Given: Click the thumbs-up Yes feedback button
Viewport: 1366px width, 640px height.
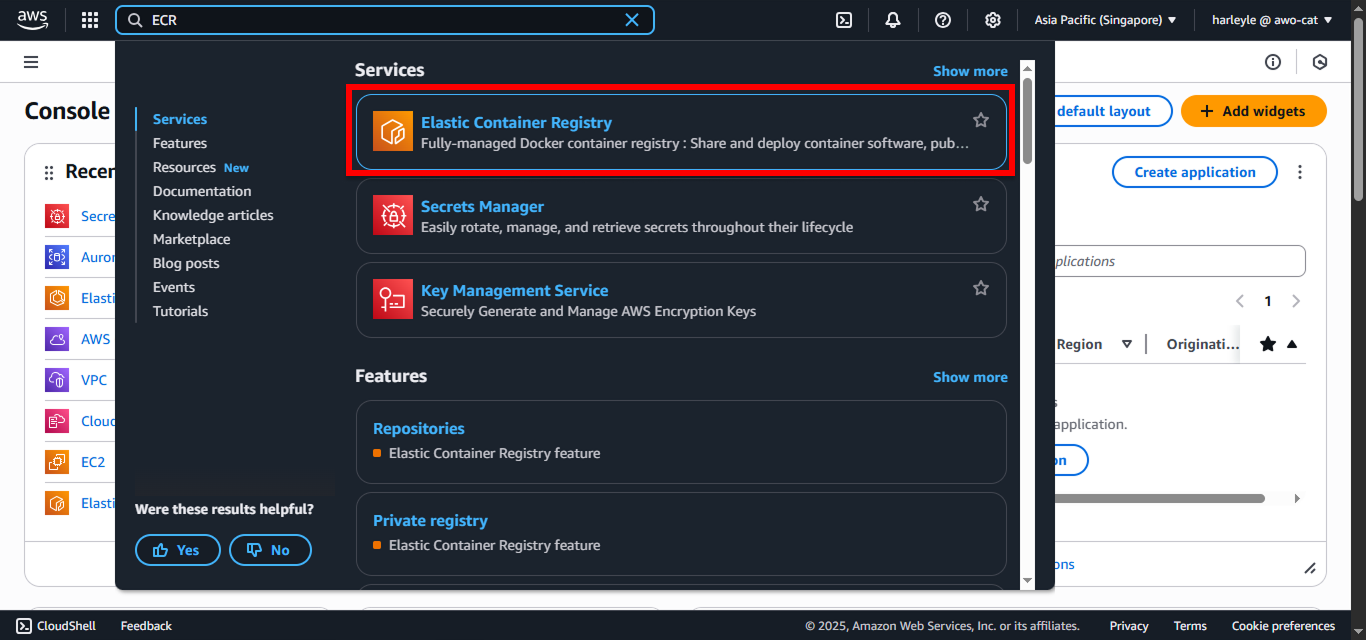Looking at the screenshot, I should coord(178,550).
